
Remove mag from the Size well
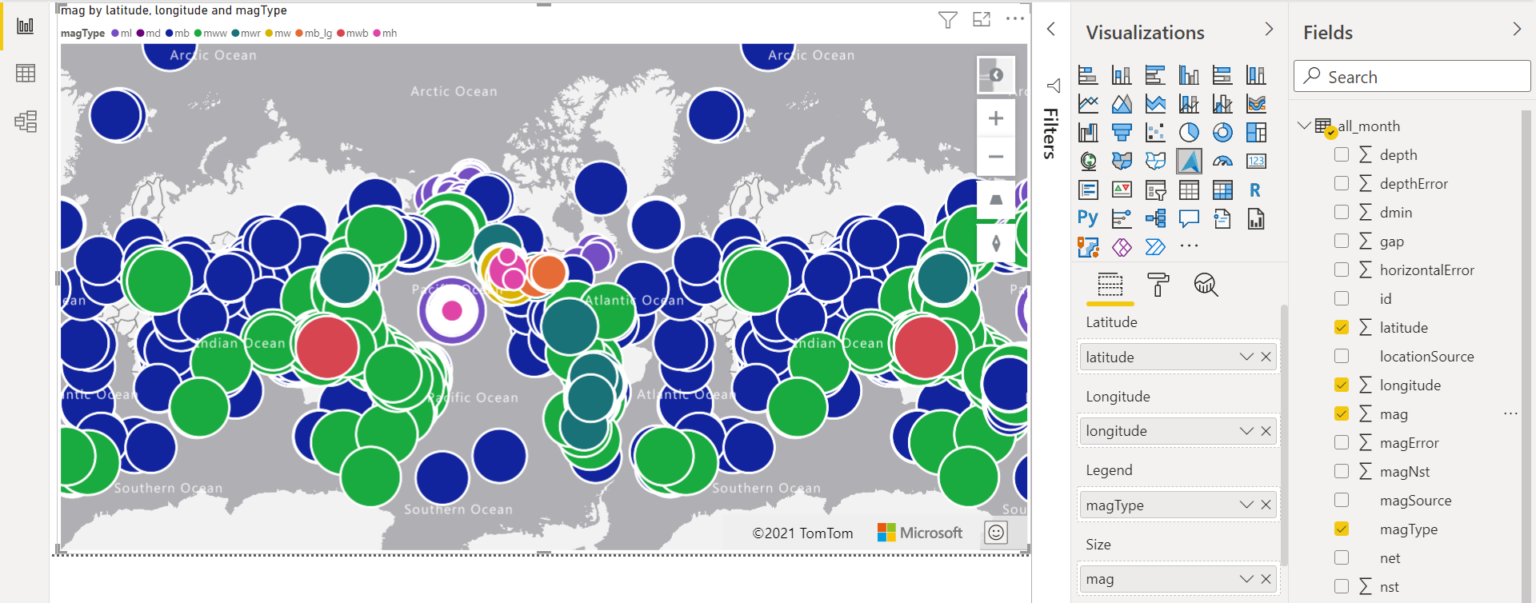[1266, 579]
